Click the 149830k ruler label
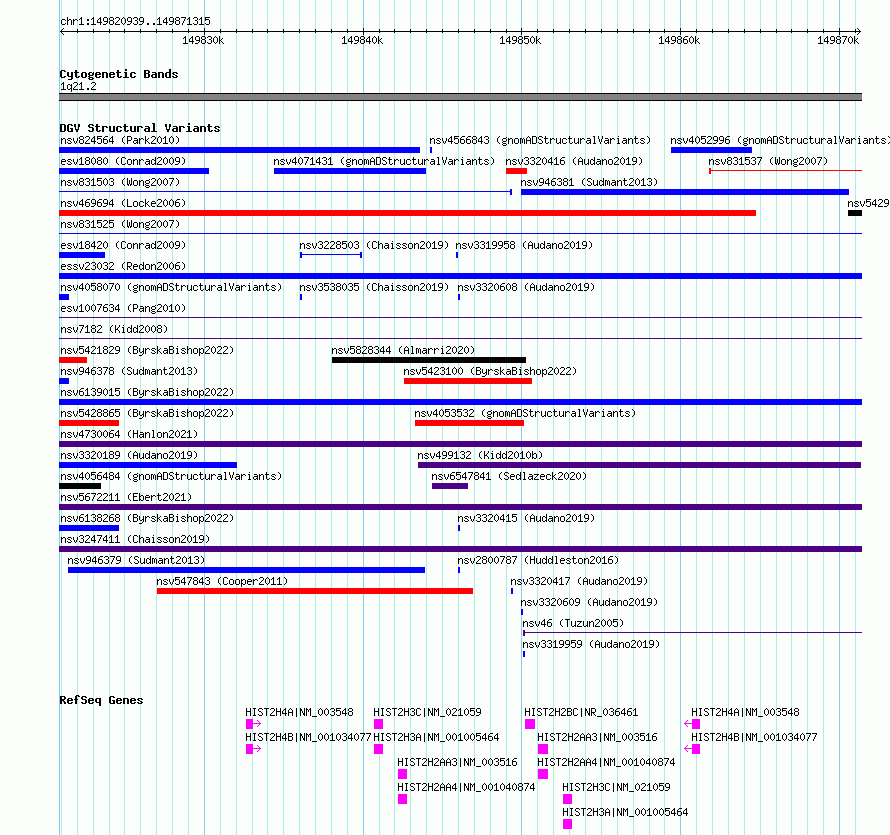The height and width of the screenshot is (835, 890). (x=203, y=40)
